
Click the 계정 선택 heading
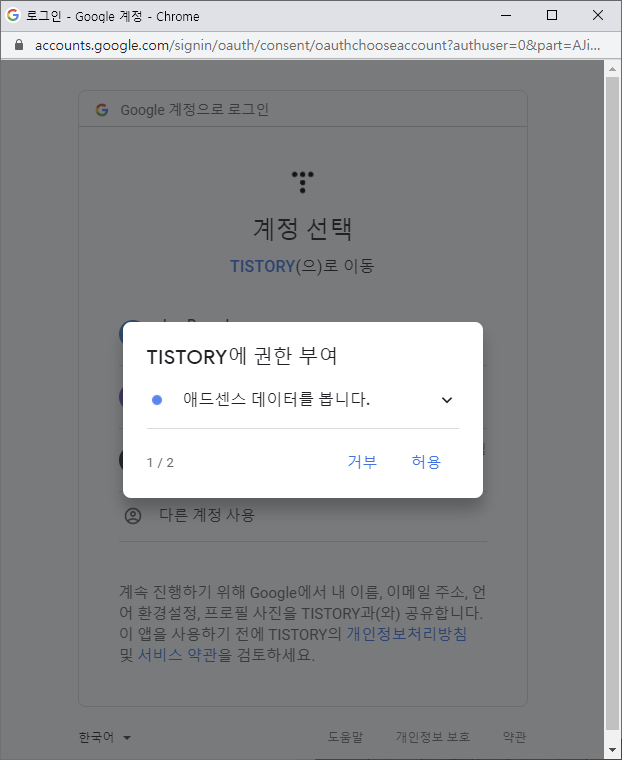303,229
